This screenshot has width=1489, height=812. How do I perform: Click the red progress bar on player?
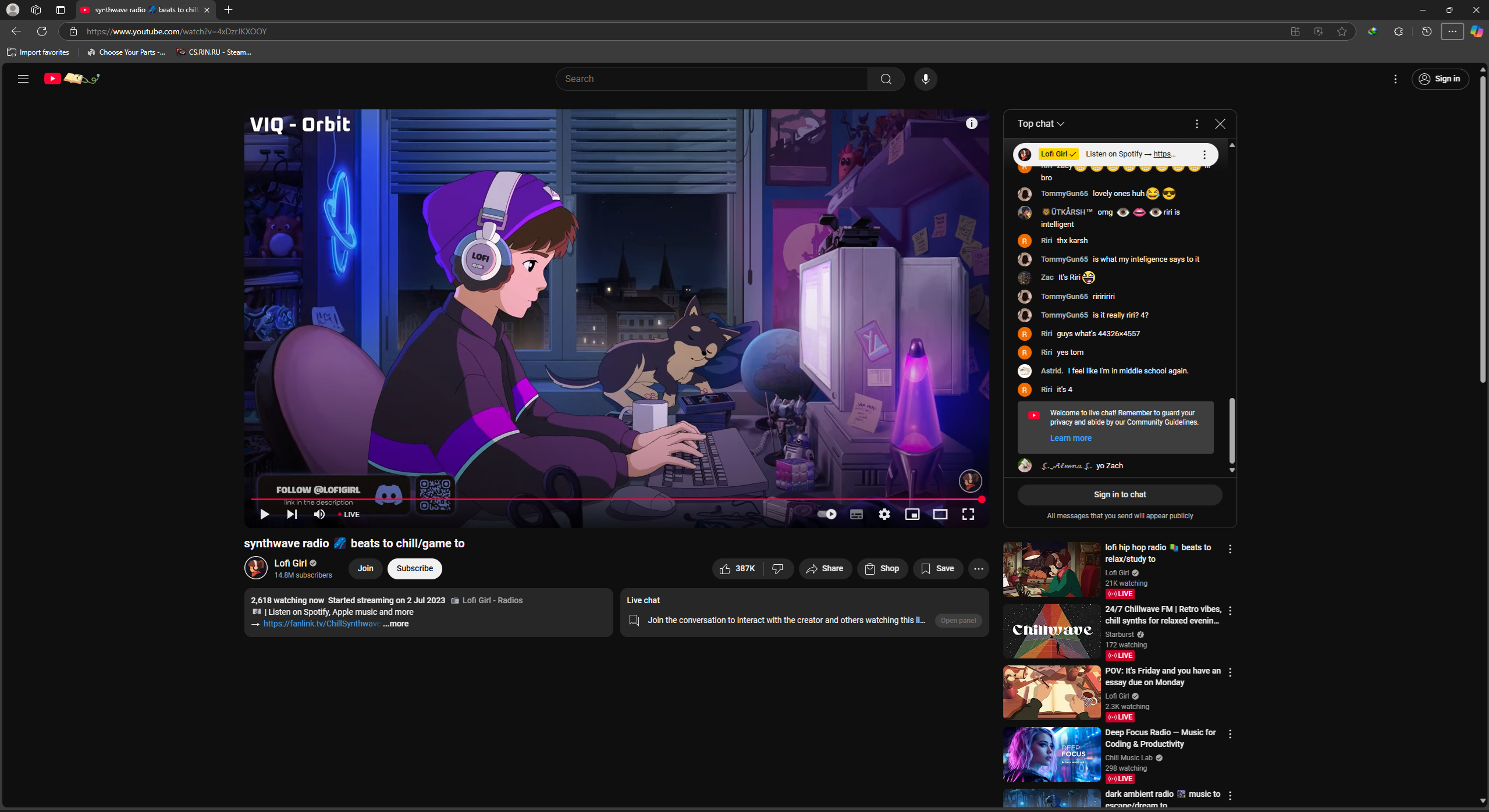point(617,499)
